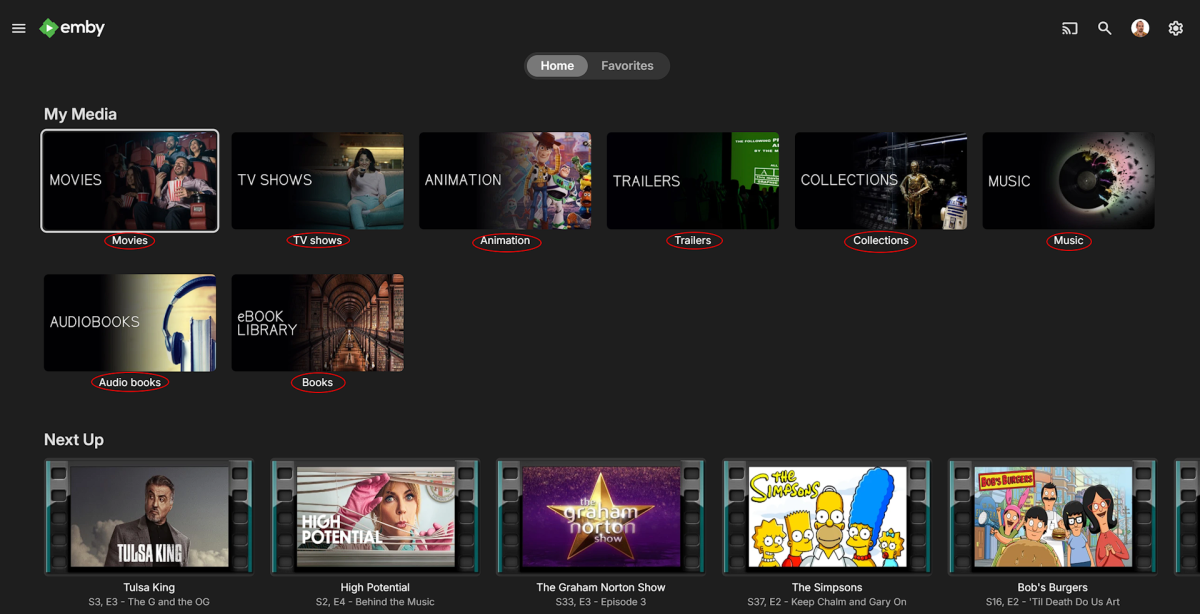Click the Music label text
The width and height of the screenshot is (1200, 614).
click(1069, 241)
